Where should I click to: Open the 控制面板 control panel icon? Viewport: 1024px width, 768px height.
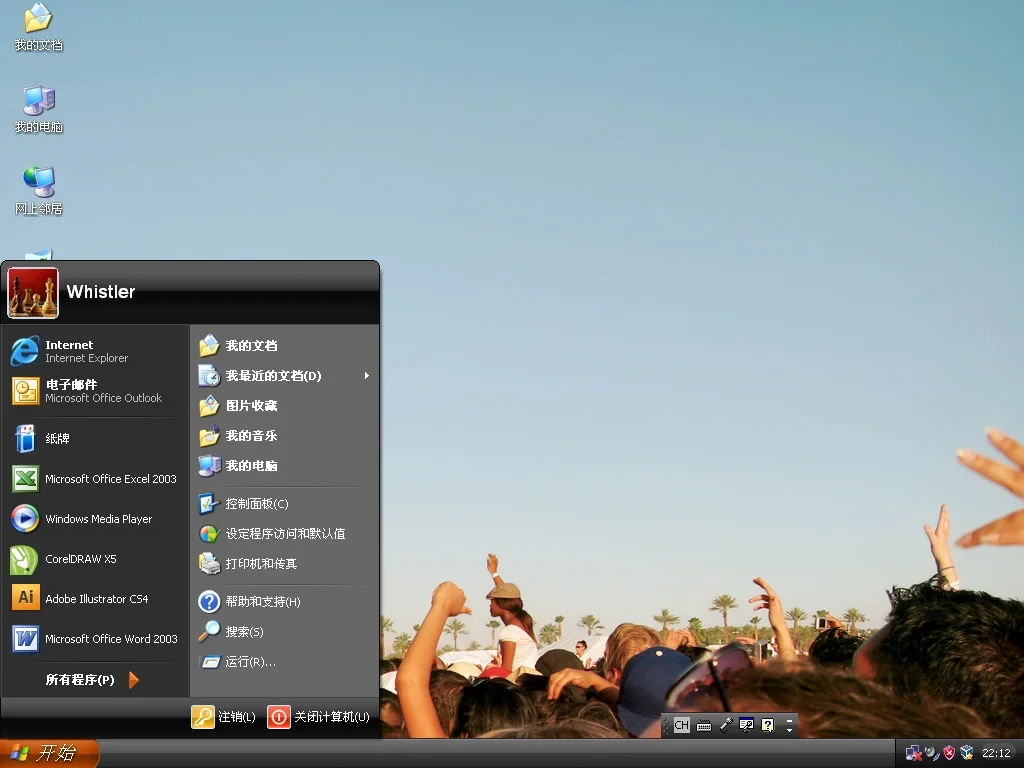(209, 504)
